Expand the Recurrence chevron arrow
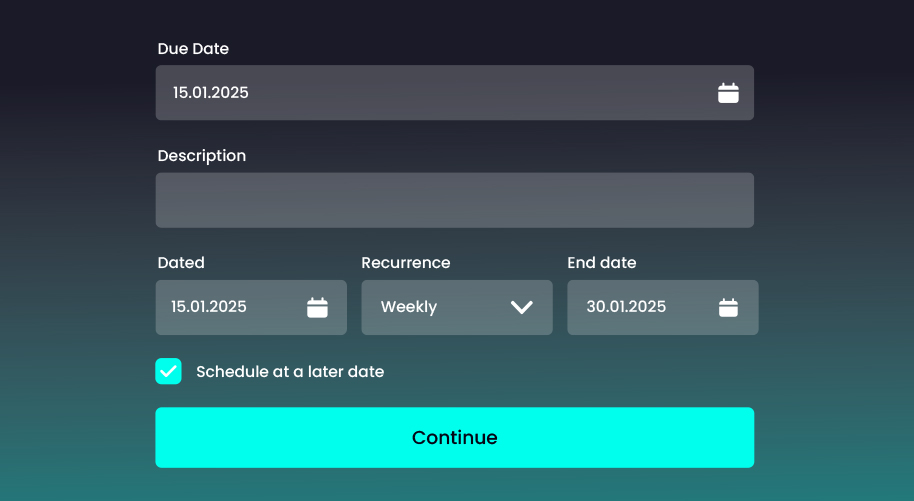This screenshot has width=914, height=501. point(522,307)
